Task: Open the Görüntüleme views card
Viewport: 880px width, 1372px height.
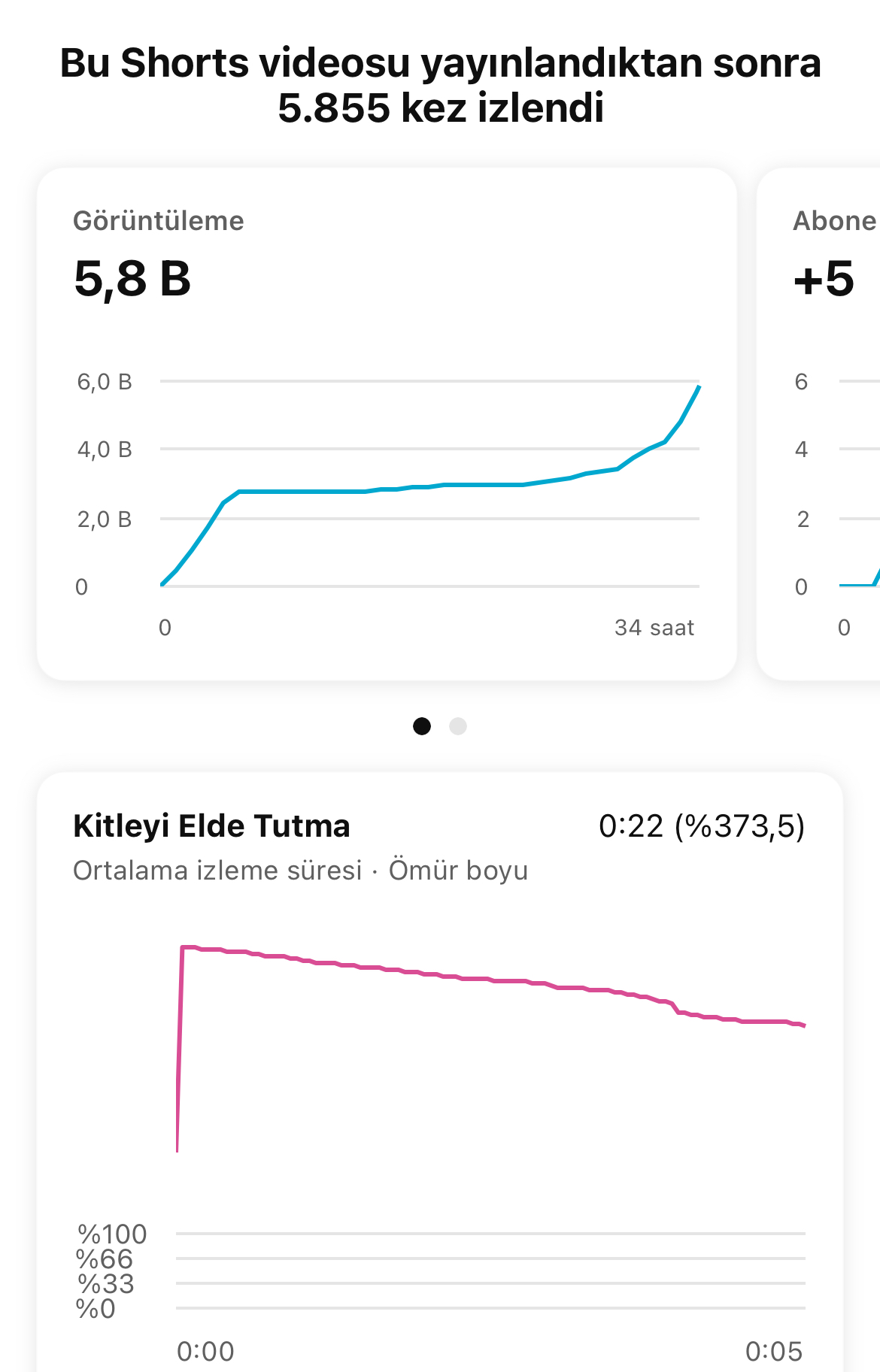Action: [387, 424]
